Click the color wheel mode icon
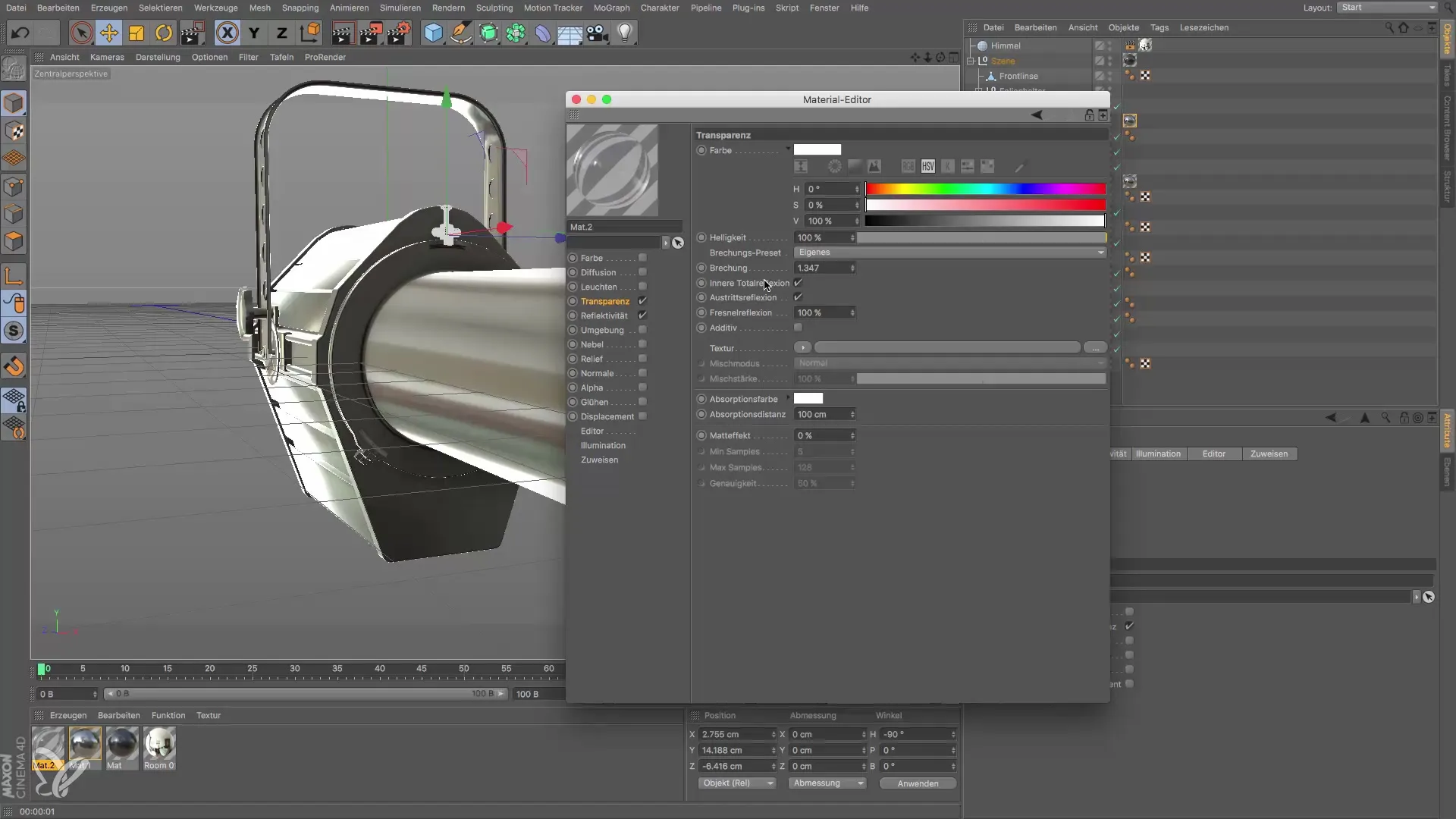This screenshot has height=819, width=1456. coord(834,166)
